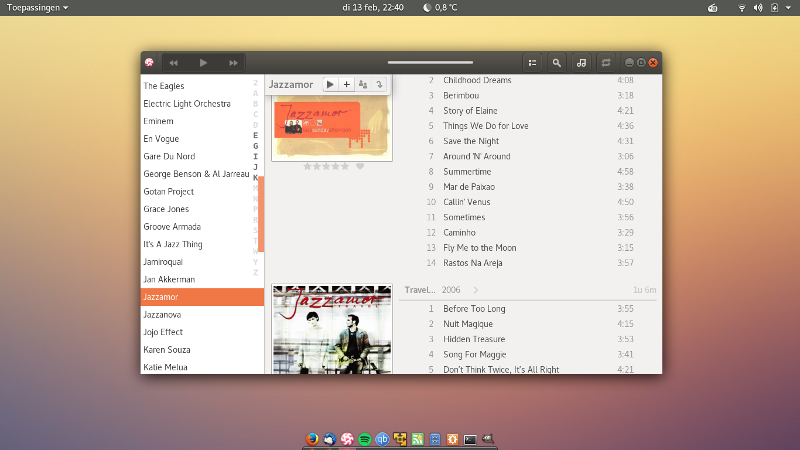Start playback with the play button in header bar
Screen dimensions: 800x450
tap(203, 63)
